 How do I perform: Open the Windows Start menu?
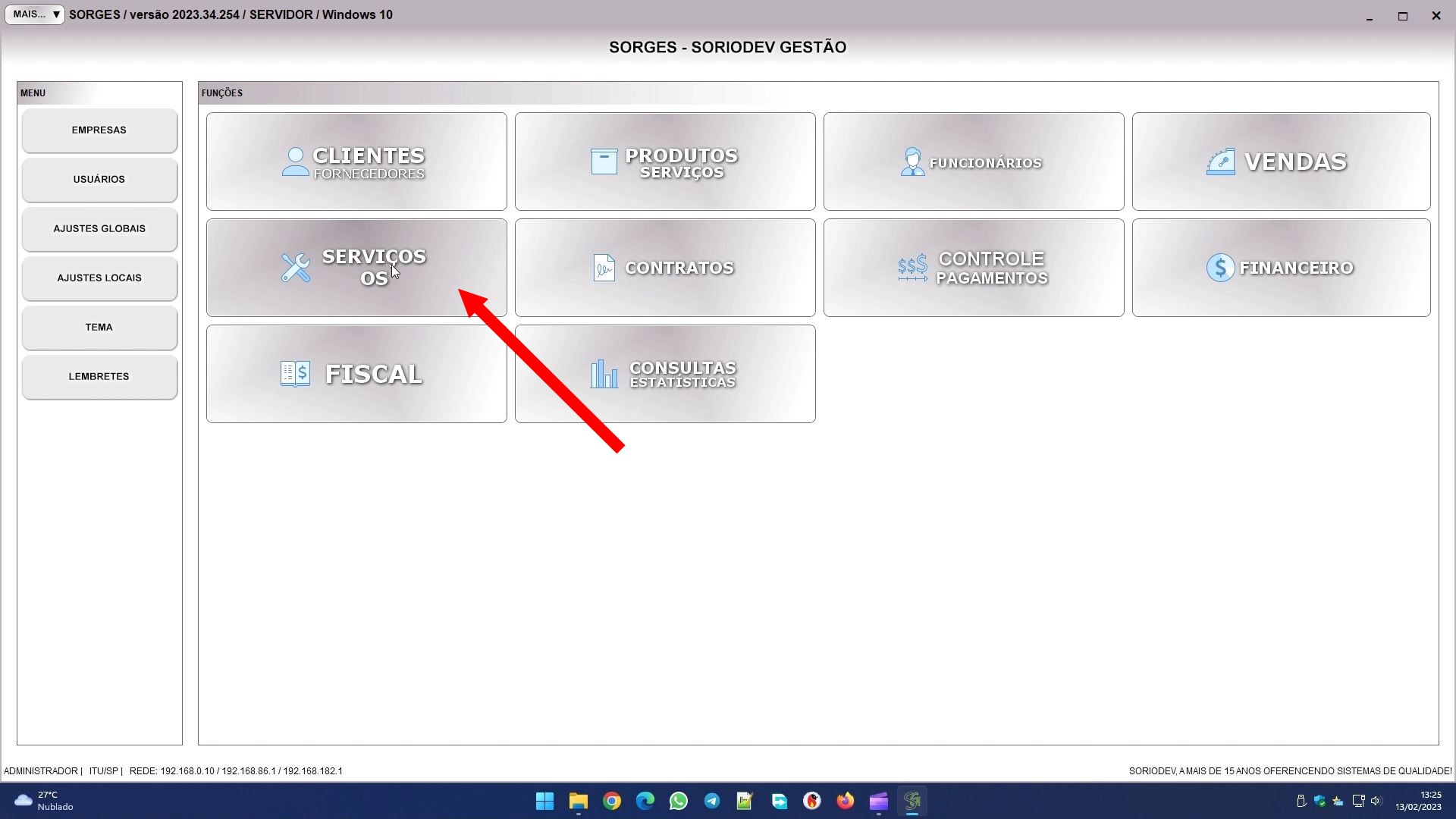tap(544, 801)
